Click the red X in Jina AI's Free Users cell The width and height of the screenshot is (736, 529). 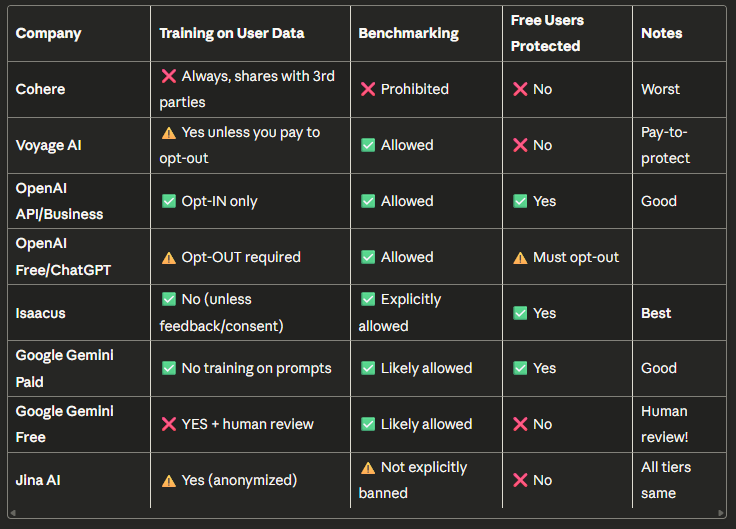pyautogui.click(x=520, y=480)
